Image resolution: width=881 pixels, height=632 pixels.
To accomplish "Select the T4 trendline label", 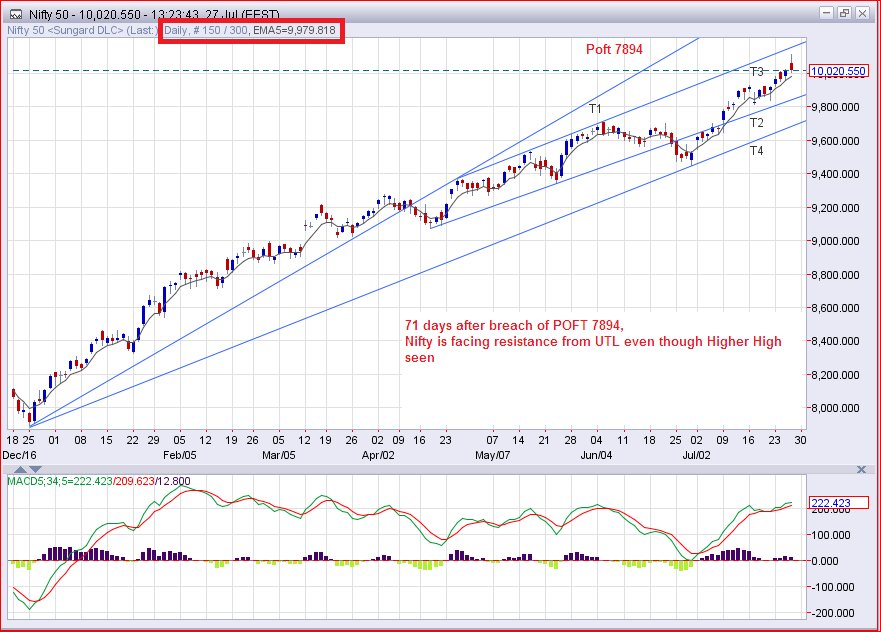I will click(756, 151).
